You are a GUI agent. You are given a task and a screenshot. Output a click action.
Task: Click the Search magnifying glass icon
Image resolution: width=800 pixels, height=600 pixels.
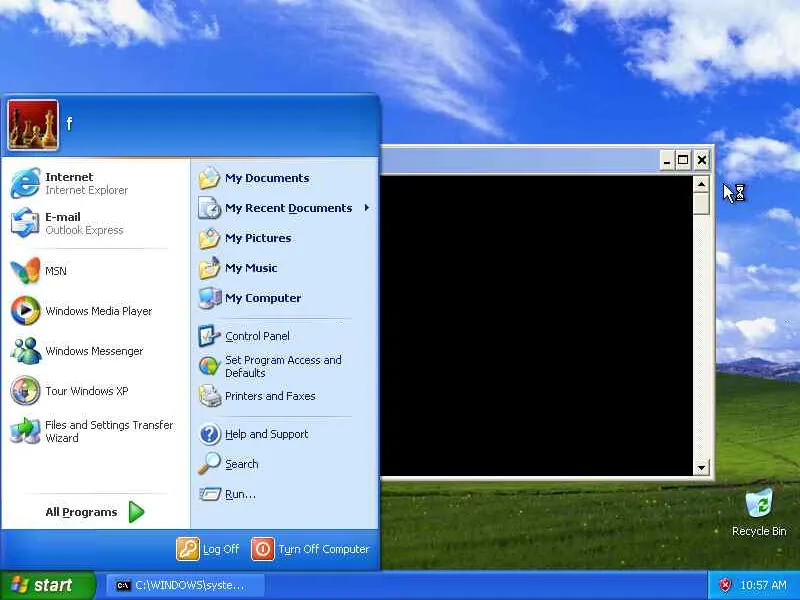coord(209,464)
